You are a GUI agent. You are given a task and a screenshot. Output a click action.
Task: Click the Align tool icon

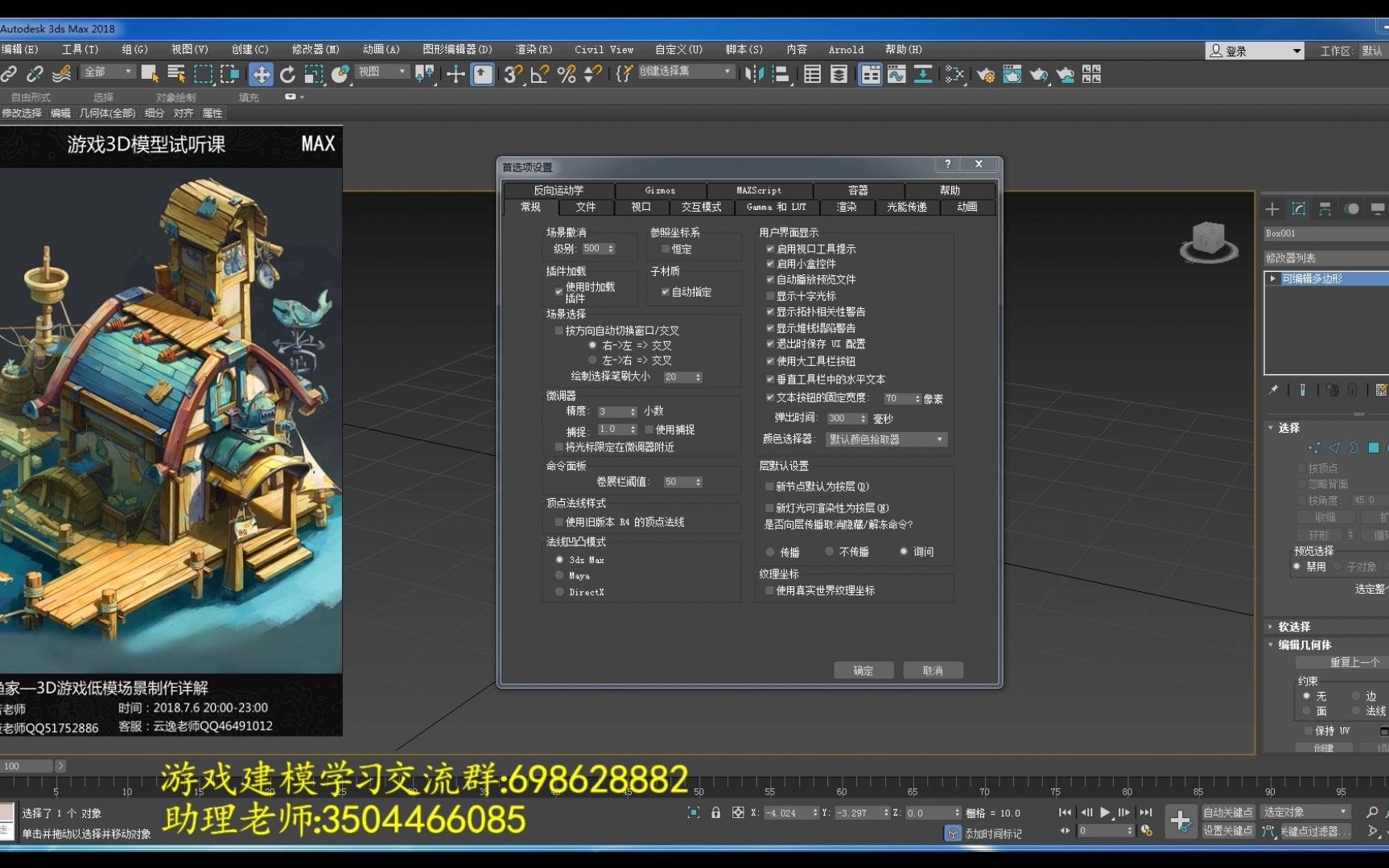pyautogui.click(x=780, y=75)
